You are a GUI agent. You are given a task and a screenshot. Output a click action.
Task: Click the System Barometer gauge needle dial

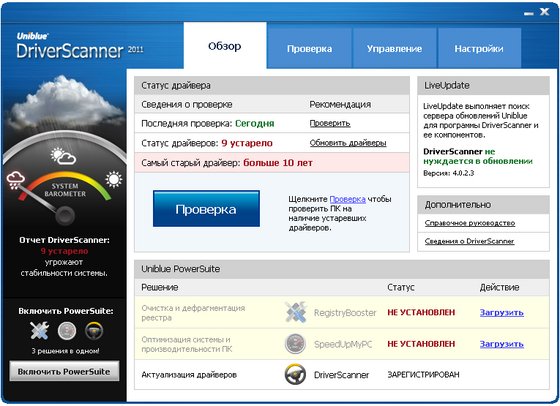[65, 215]
